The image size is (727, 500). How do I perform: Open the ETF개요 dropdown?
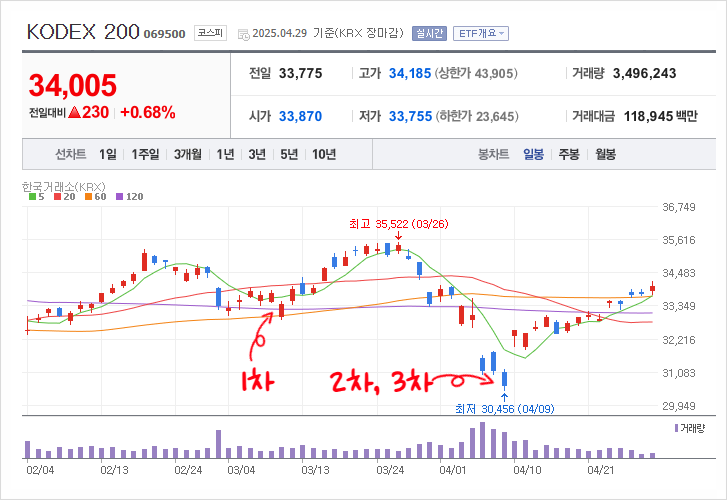point(481,33)
